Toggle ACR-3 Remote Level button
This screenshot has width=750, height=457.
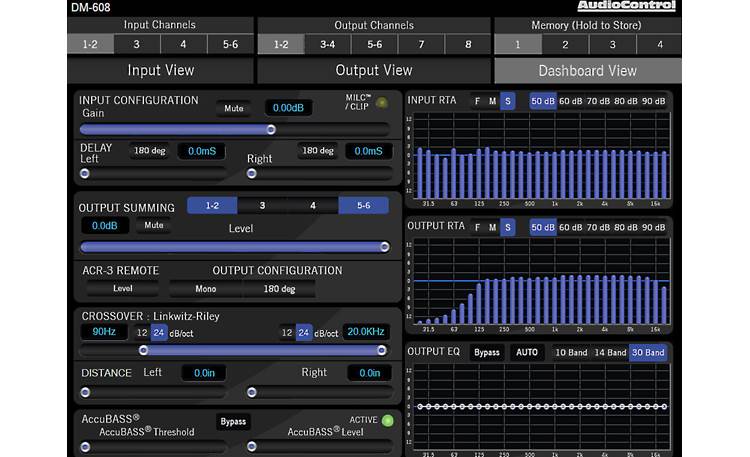[x=122, y=289]
